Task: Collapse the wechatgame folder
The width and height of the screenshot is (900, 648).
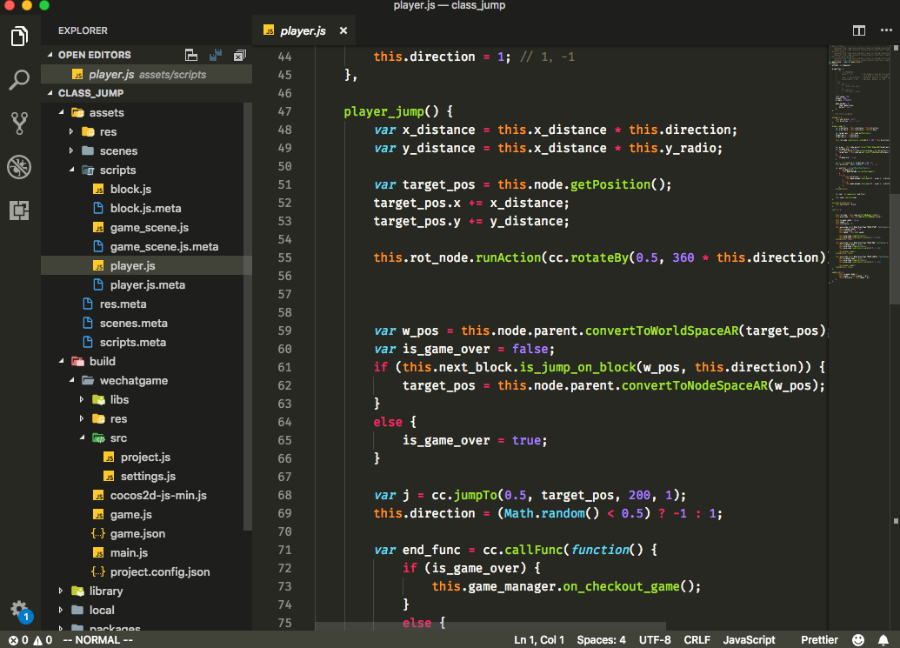Action: point(71,380)
